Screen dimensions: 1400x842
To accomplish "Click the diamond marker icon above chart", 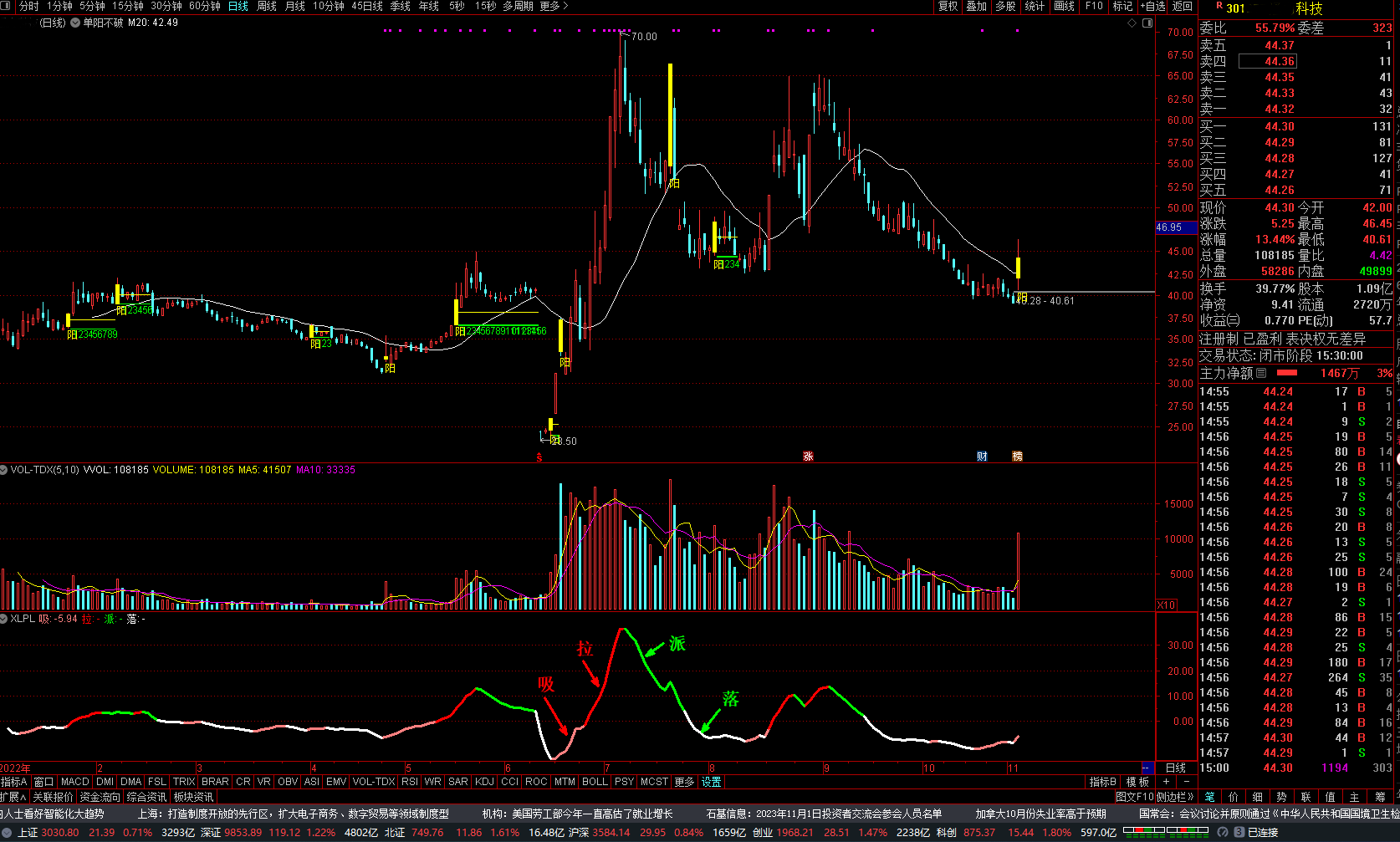I will click(x=1132, y=23).
